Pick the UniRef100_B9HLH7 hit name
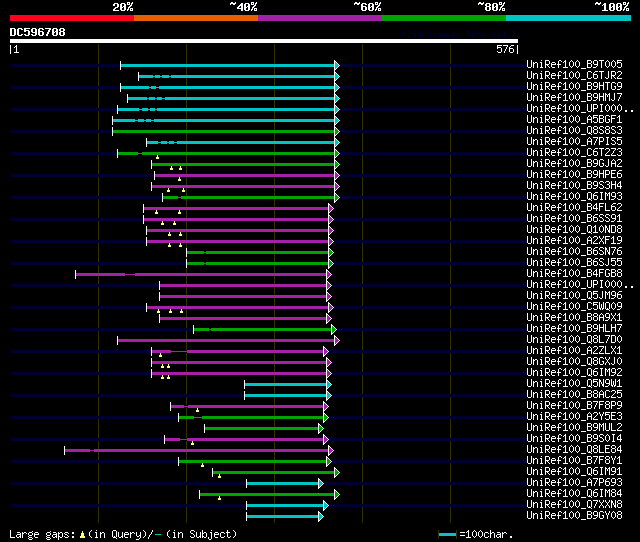 pos(574,329)
